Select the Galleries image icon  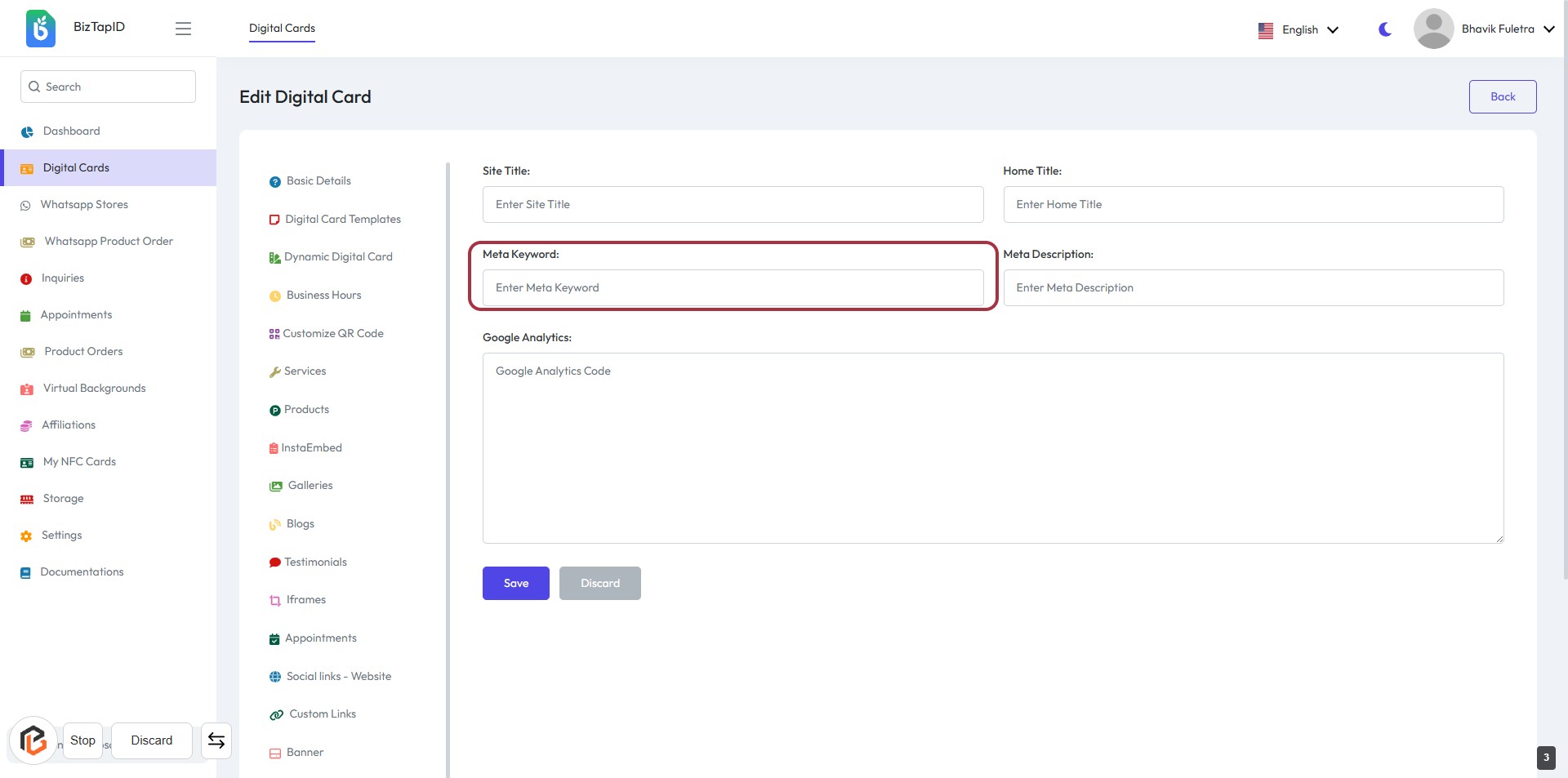pyautogui.click(x=276, y=486)
